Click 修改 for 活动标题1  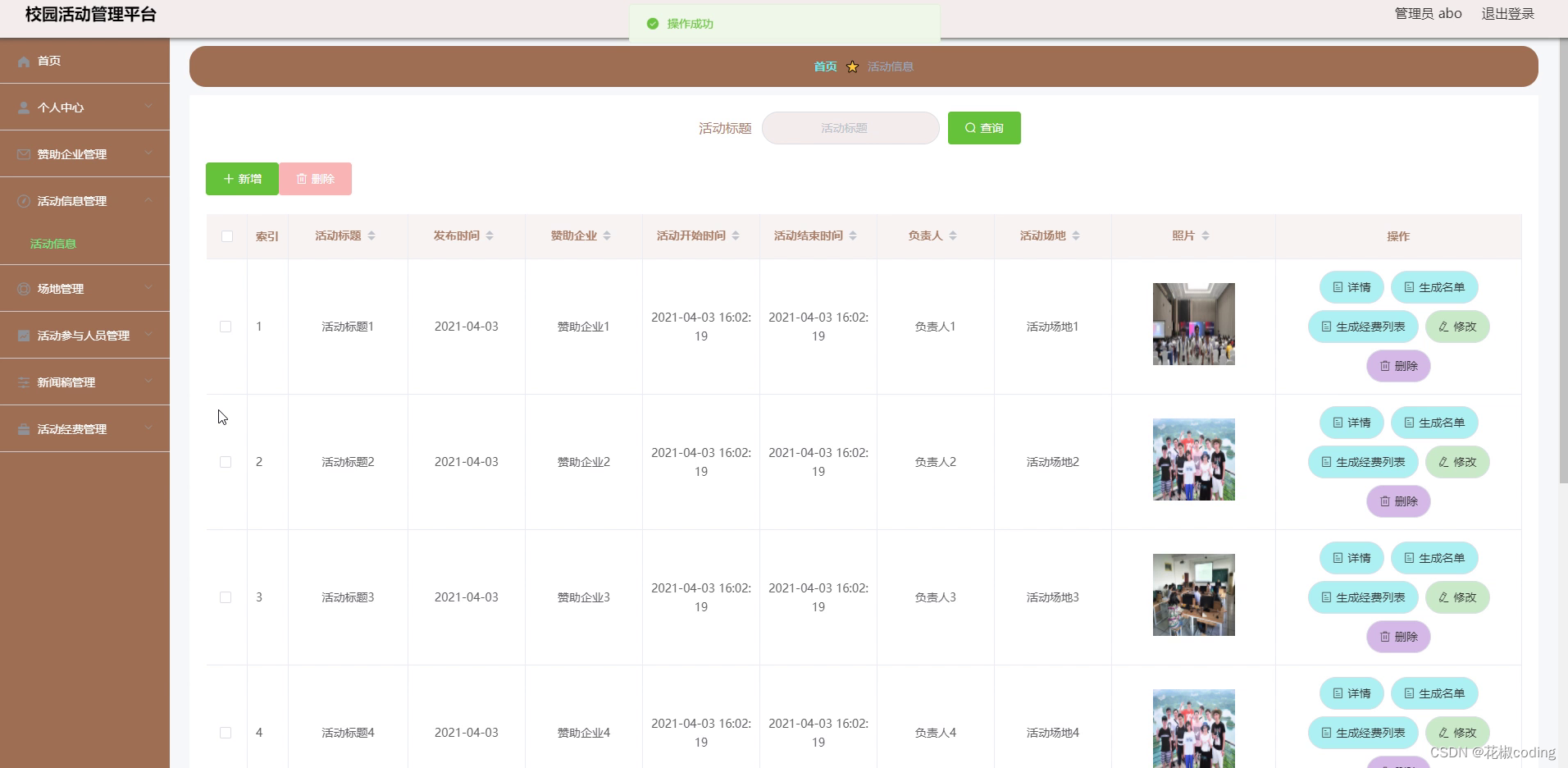click(x=1457, y=327)
